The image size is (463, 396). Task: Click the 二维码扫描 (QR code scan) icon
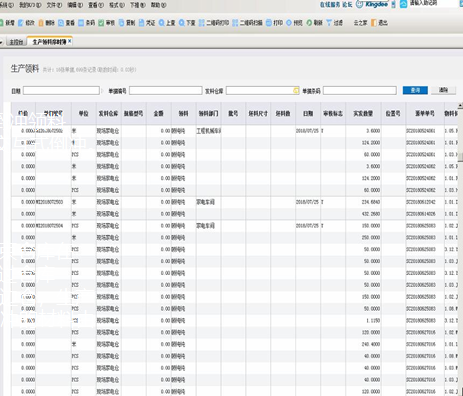[x=235, y=23]
